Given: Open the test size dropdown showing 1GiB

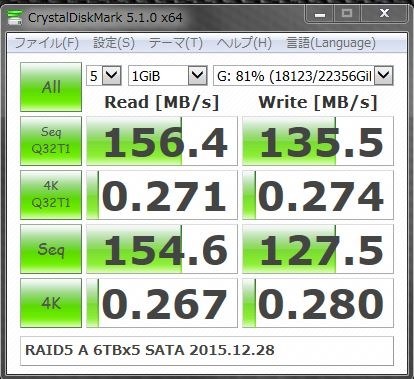Looking at the screenshot, I should (168, 76).
